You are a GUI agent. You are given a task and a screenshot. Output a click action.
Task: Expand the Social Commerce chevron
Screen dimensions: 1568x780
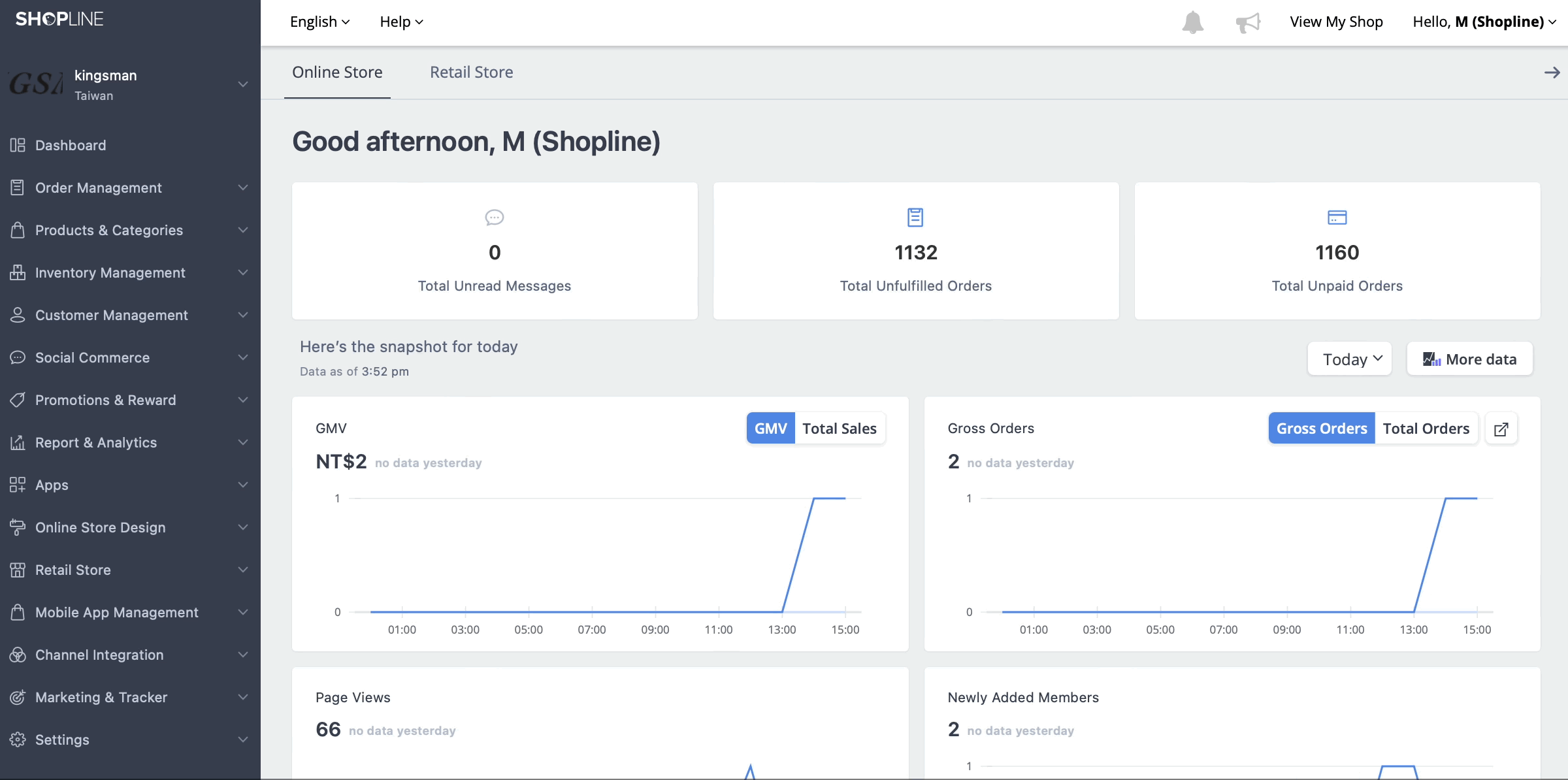(x=243, y=357)
